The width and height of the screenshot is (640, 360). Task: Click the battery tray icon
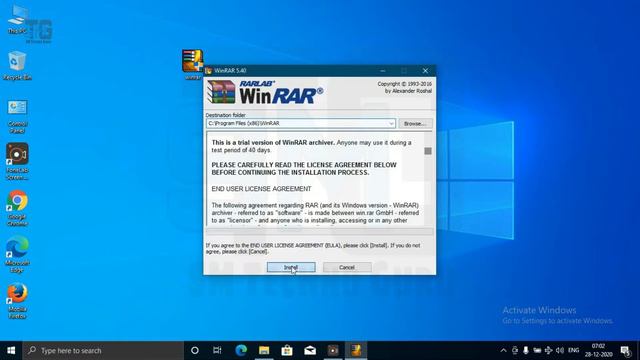pos(537,351)
